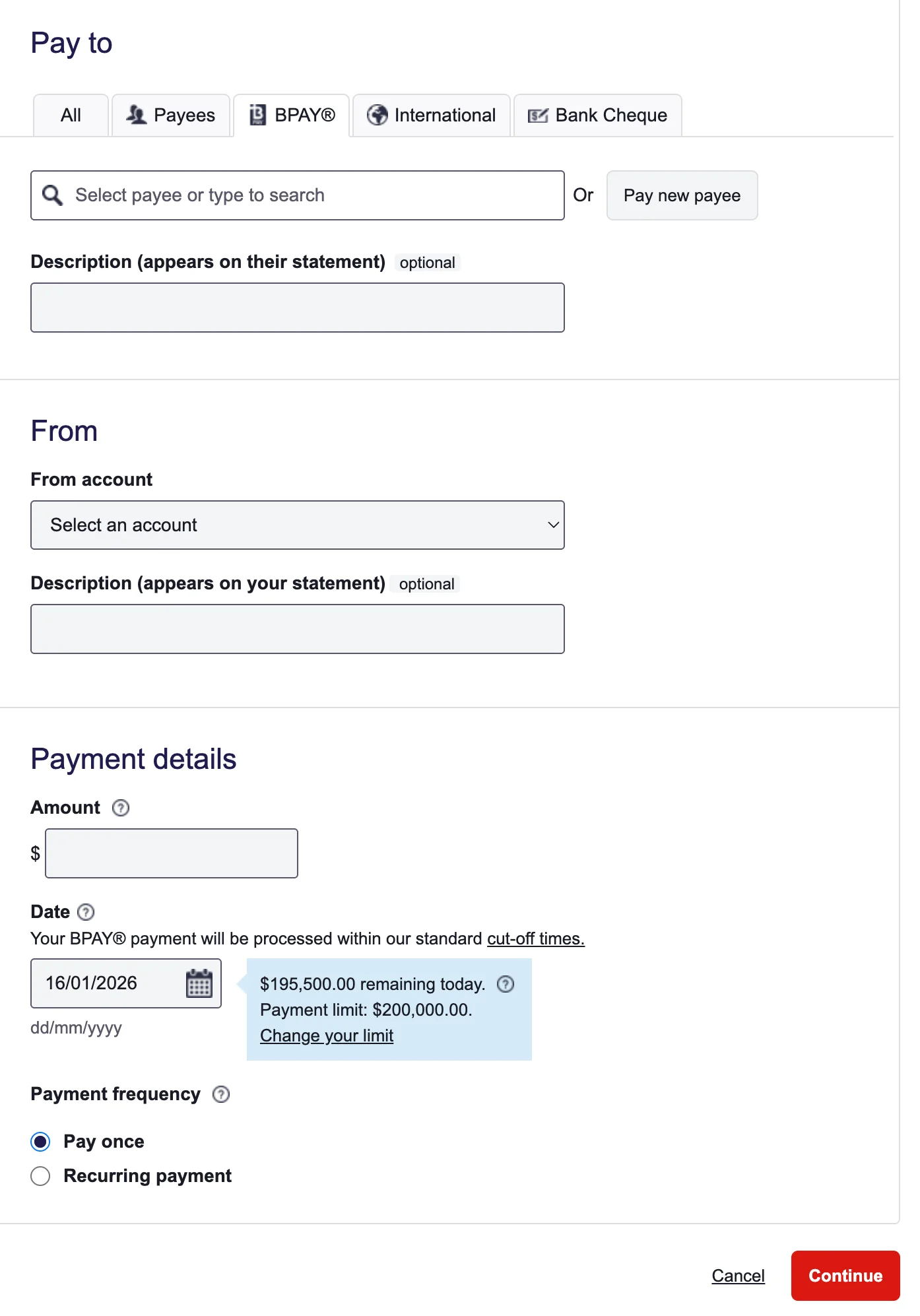Switch to the Payees tab

pyautogui.click(x=172, y=115)
